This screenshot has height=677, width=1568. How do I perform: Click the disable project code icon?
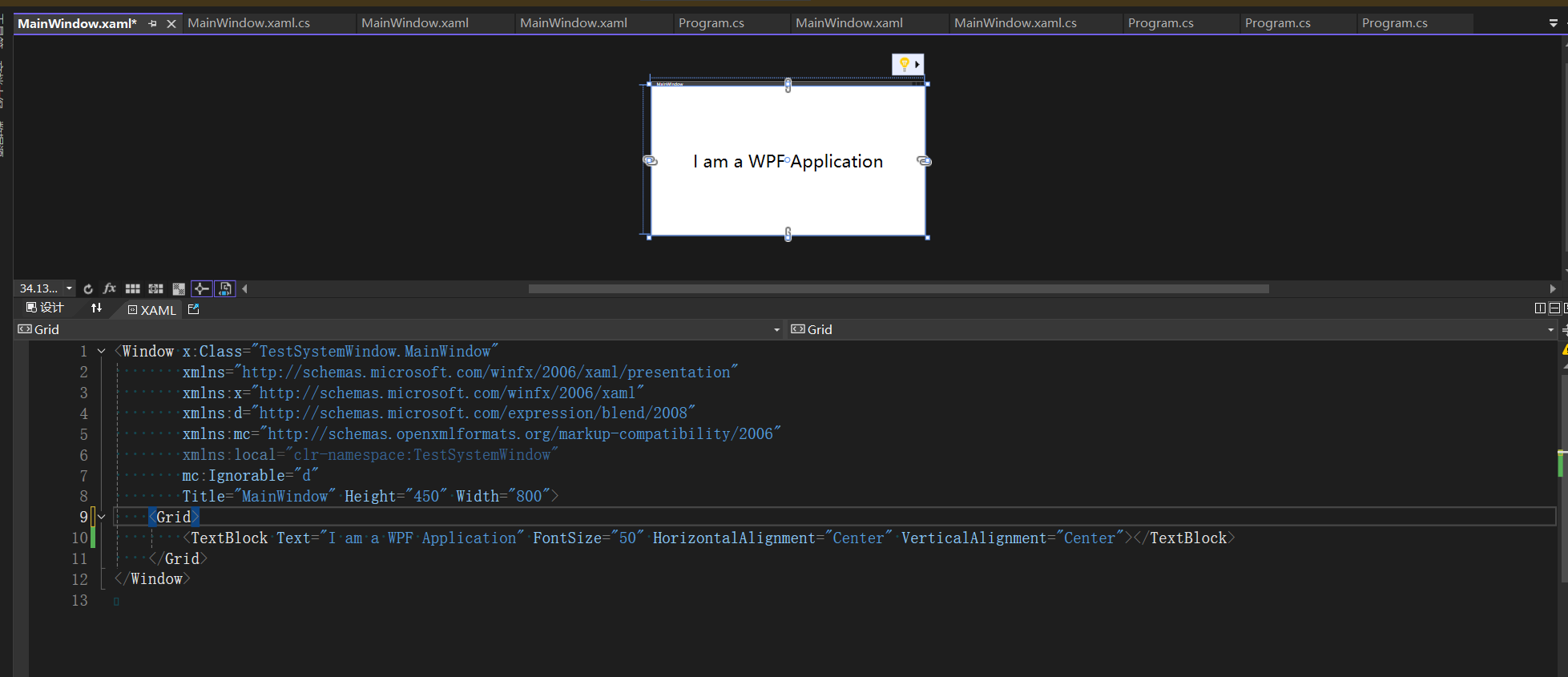[x=225, y=289]
